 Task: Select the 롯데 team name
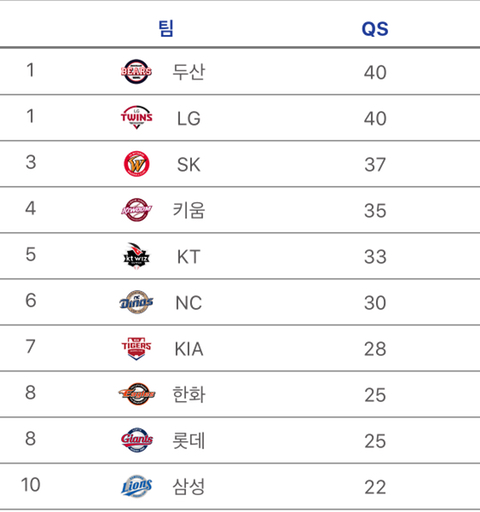tap(189, 441)
